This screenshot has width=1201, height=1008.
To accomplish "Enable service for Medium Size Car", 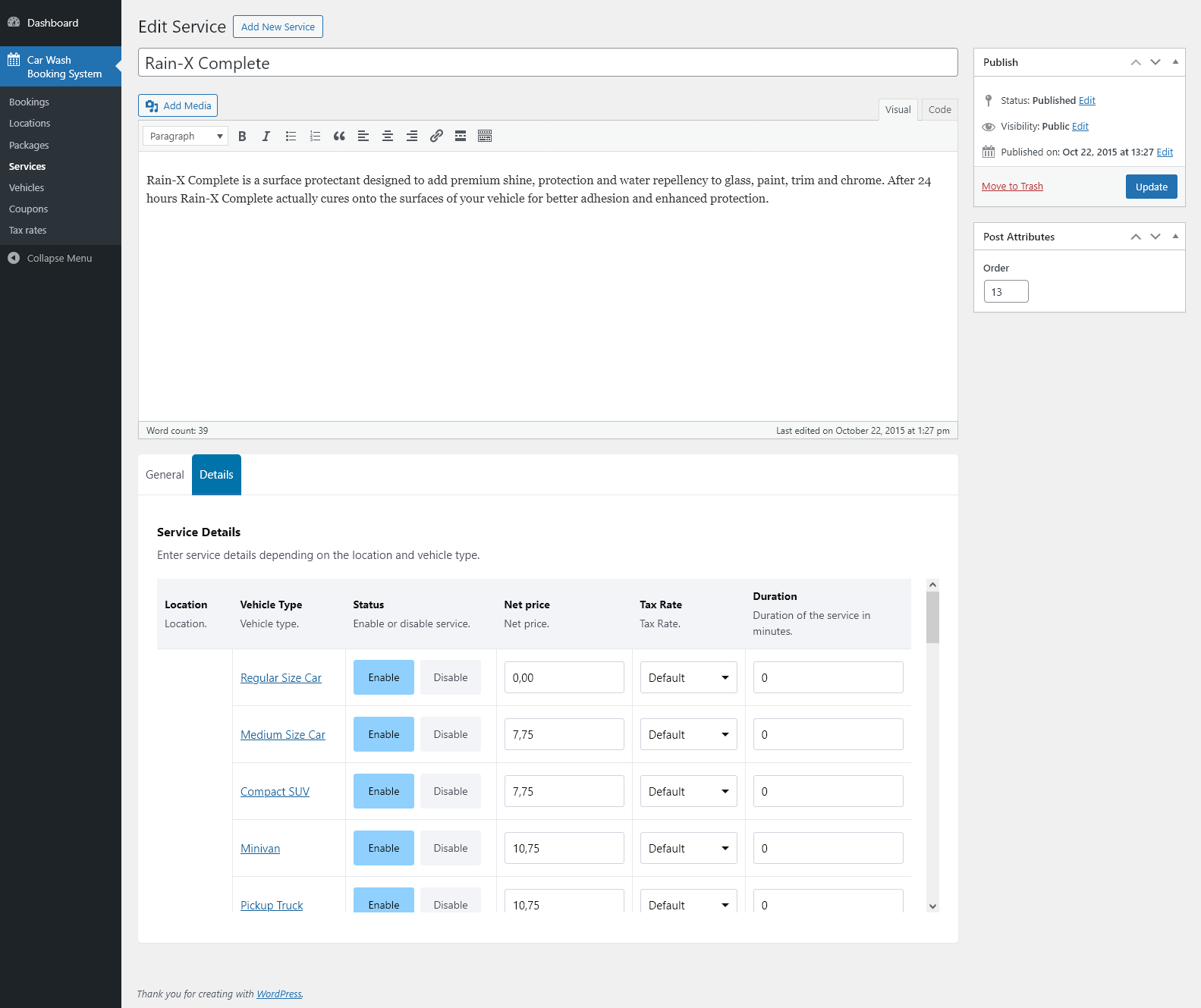I will pyautogui.click(x=384, y=734).
